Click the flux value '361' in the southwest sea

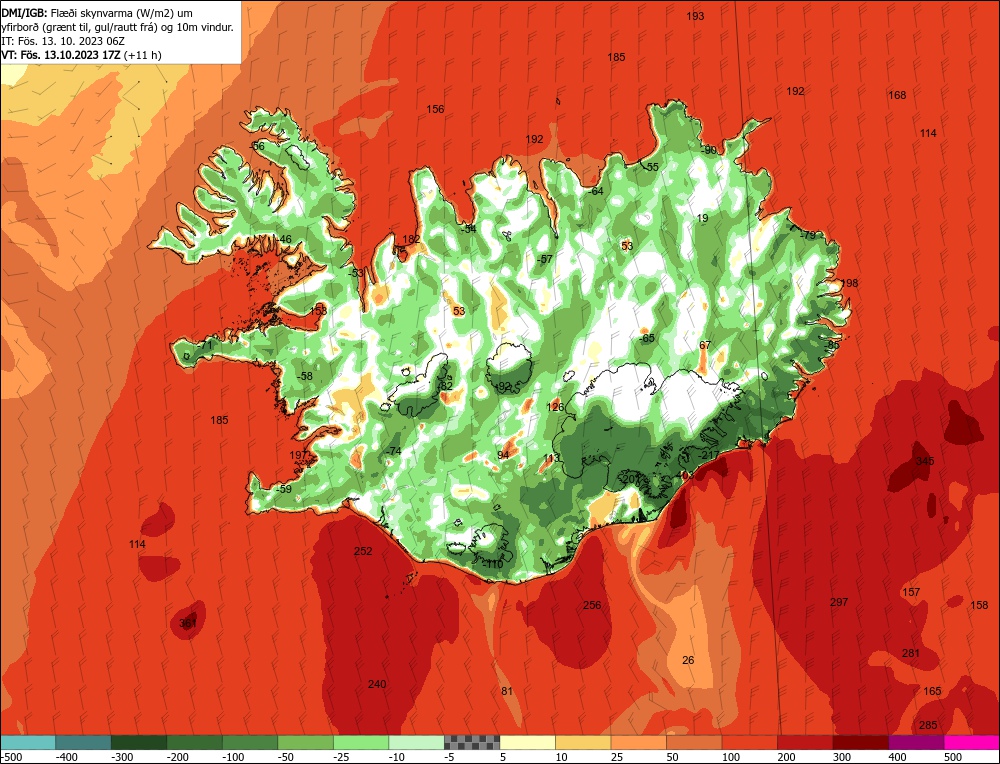[188, 623]
